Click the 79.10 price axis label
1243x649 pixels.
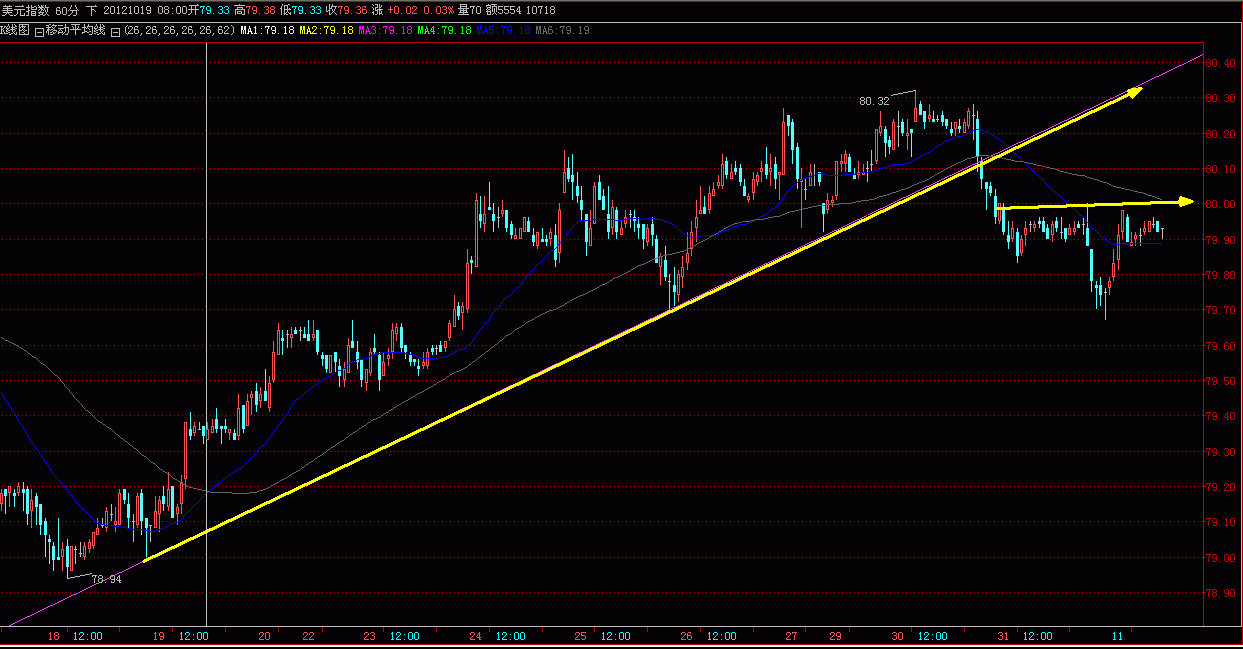1221,522
